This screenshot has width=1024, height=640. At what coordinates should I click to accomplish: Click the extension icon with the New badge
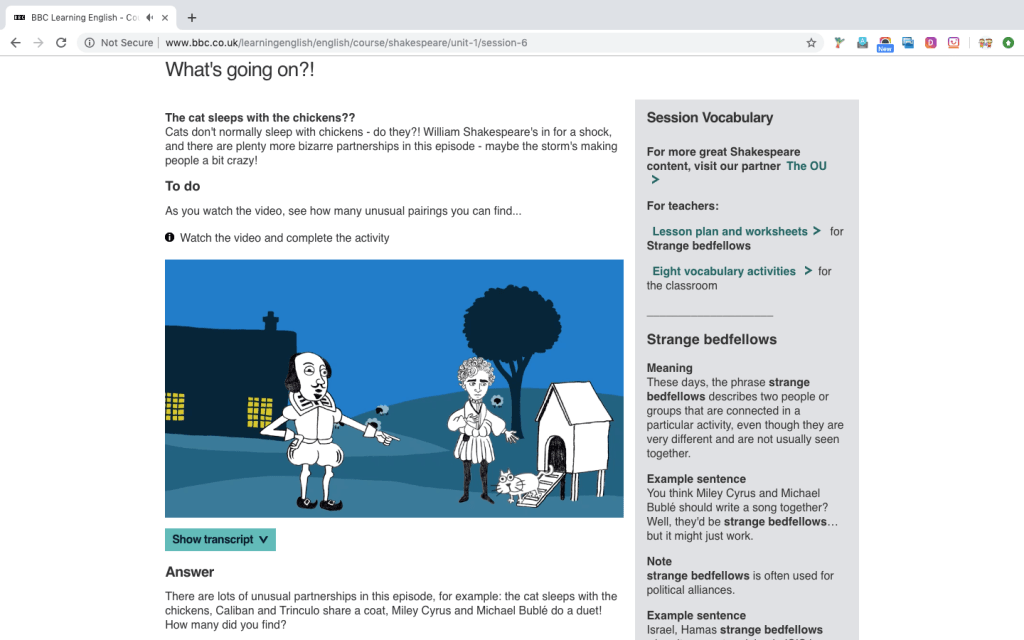pyautogui.click(x=884, y=43)
